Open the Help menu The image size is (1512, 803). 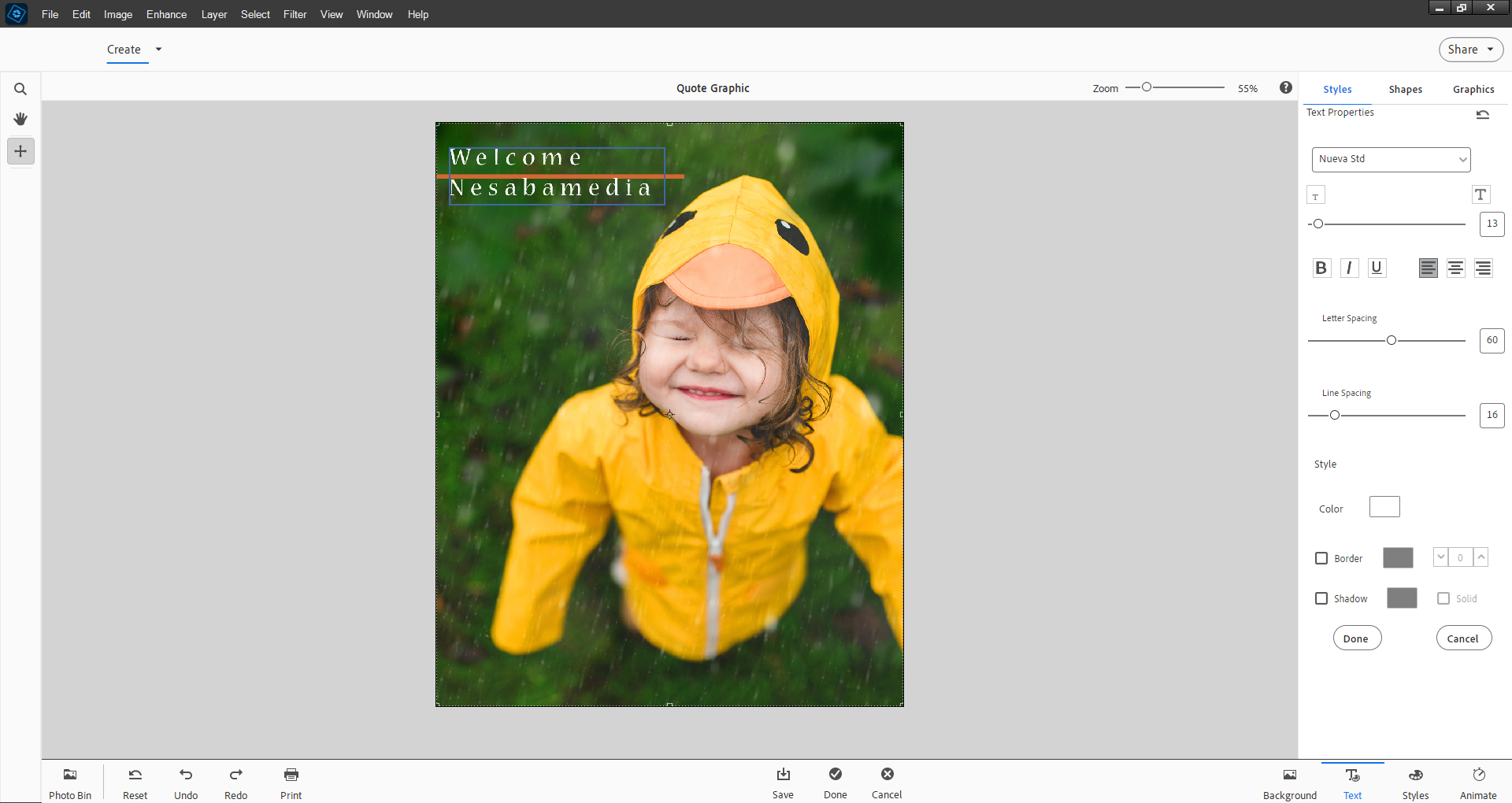point(418,14)
